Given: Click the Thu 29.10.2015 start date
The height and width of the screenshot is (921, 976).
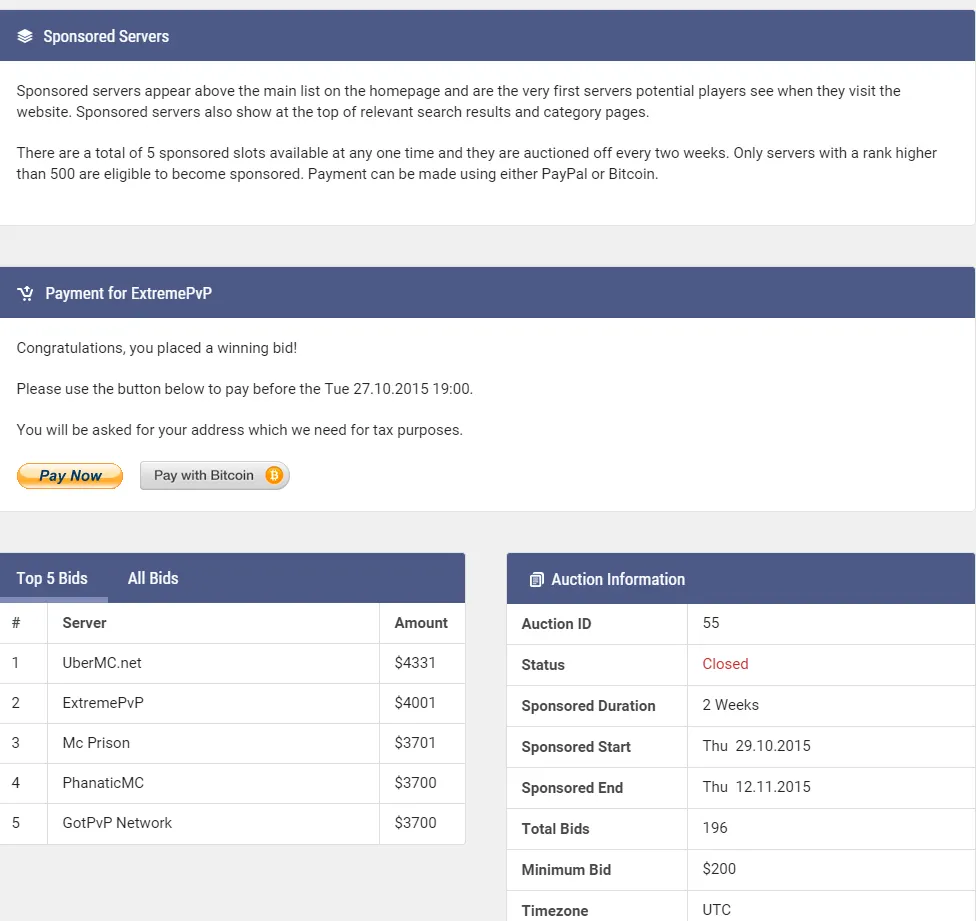Looking at the screenshot, I should click(x=756, y=746).
